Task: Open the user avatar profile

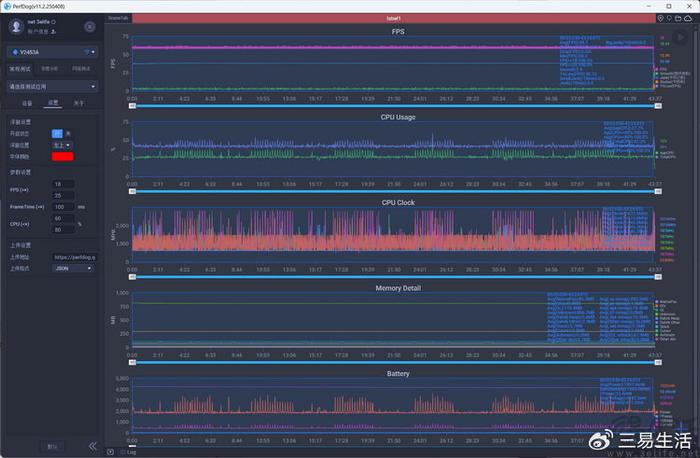Action: point(16,26)
